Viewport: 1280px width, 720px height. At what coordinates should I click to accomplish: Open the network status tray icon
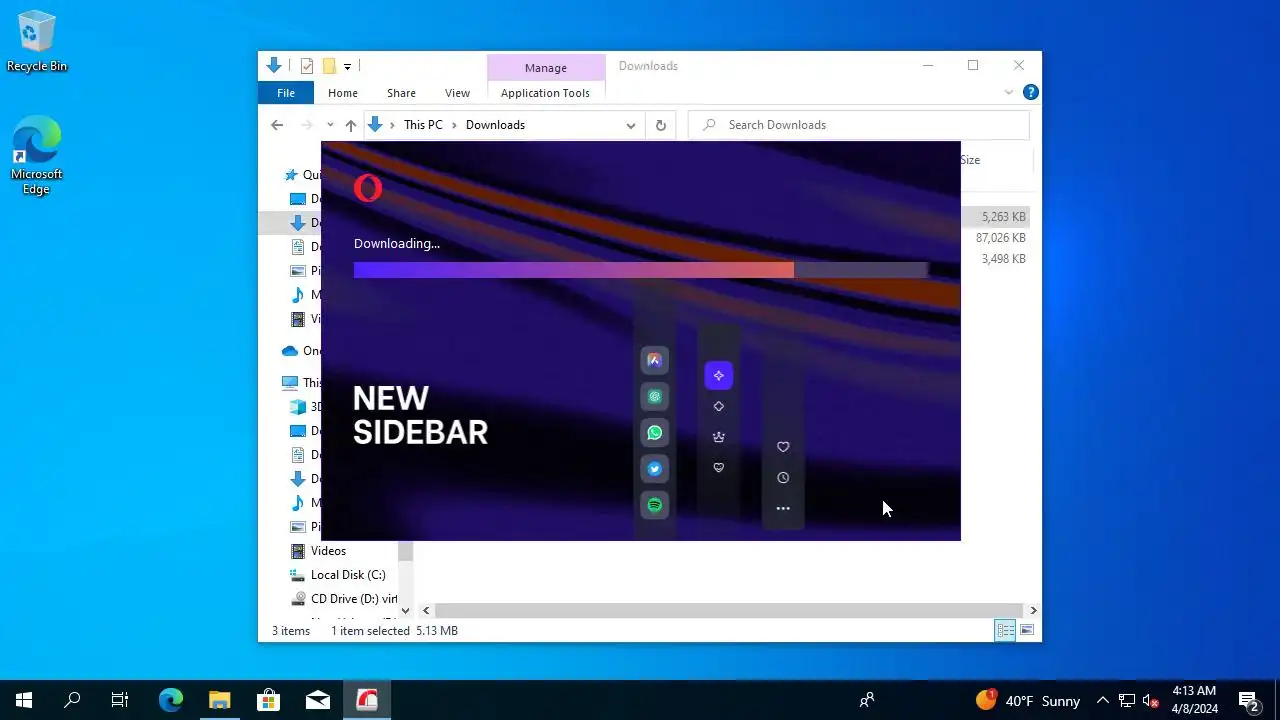[1126, 701]
